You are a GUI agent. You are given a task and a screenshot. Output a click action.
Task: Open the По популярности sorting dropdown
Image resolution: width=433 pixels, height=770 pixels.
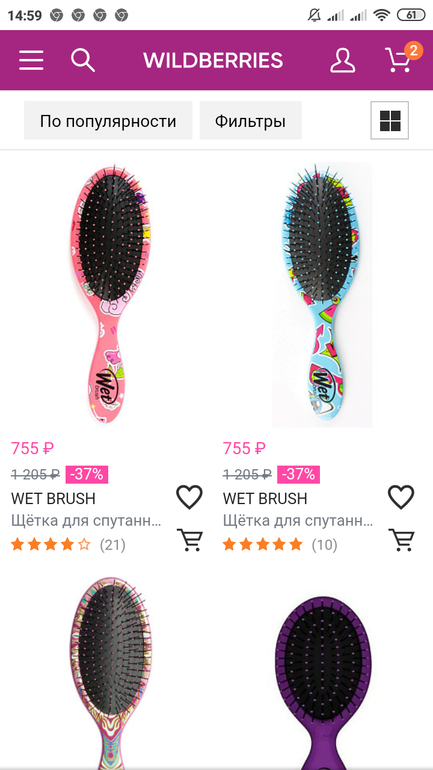click(108, 121)
